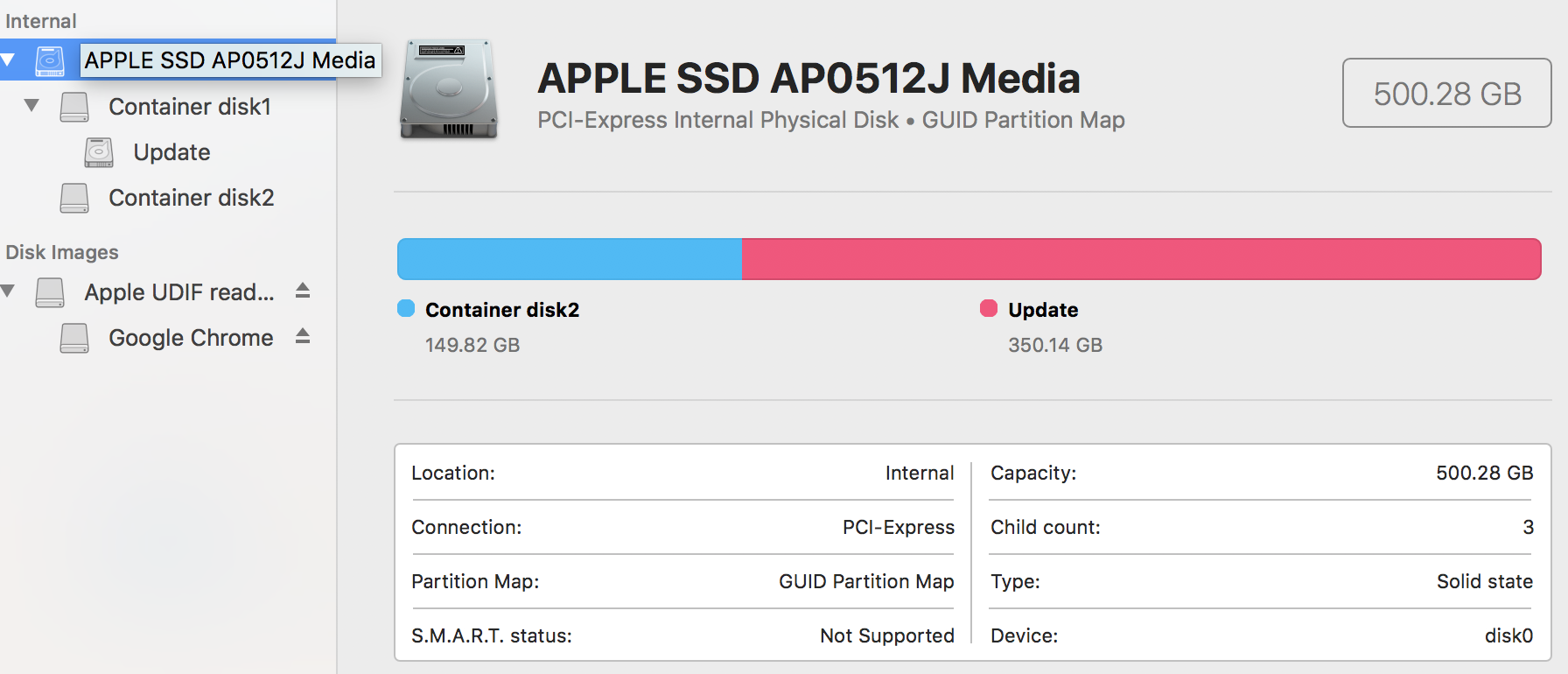Collapse Container disk1 using its disclosure triangle

click(31, 106)
